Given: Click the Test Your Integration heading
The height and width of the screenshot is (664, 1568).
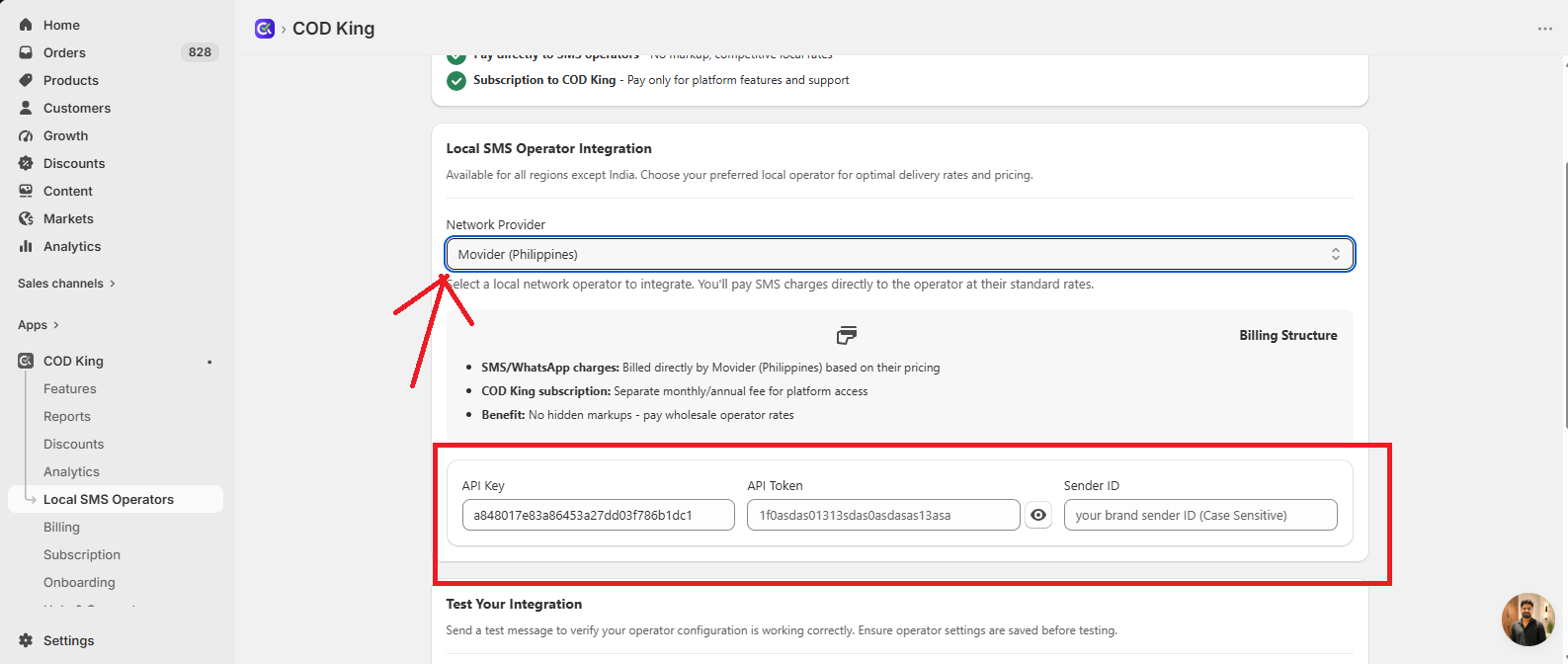Looking at the screenshot, I should pos(514,604).
